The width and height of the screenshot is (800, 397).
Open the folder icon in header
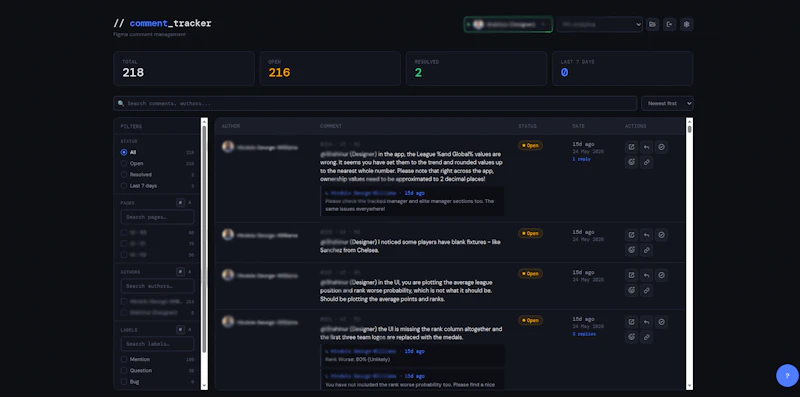click(x=652, y=24)
